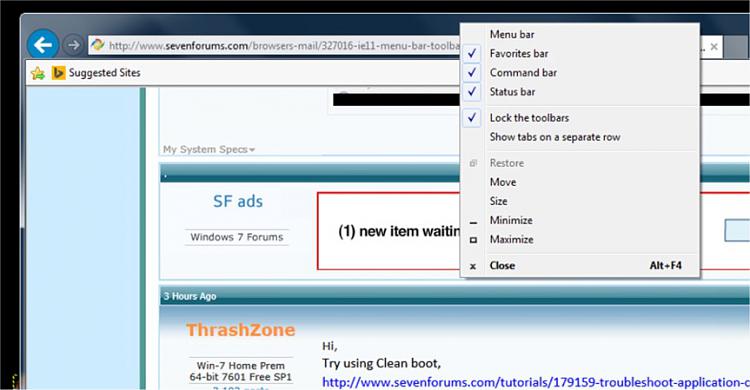Select Minimize in the context menu

(x=580, y=221)
